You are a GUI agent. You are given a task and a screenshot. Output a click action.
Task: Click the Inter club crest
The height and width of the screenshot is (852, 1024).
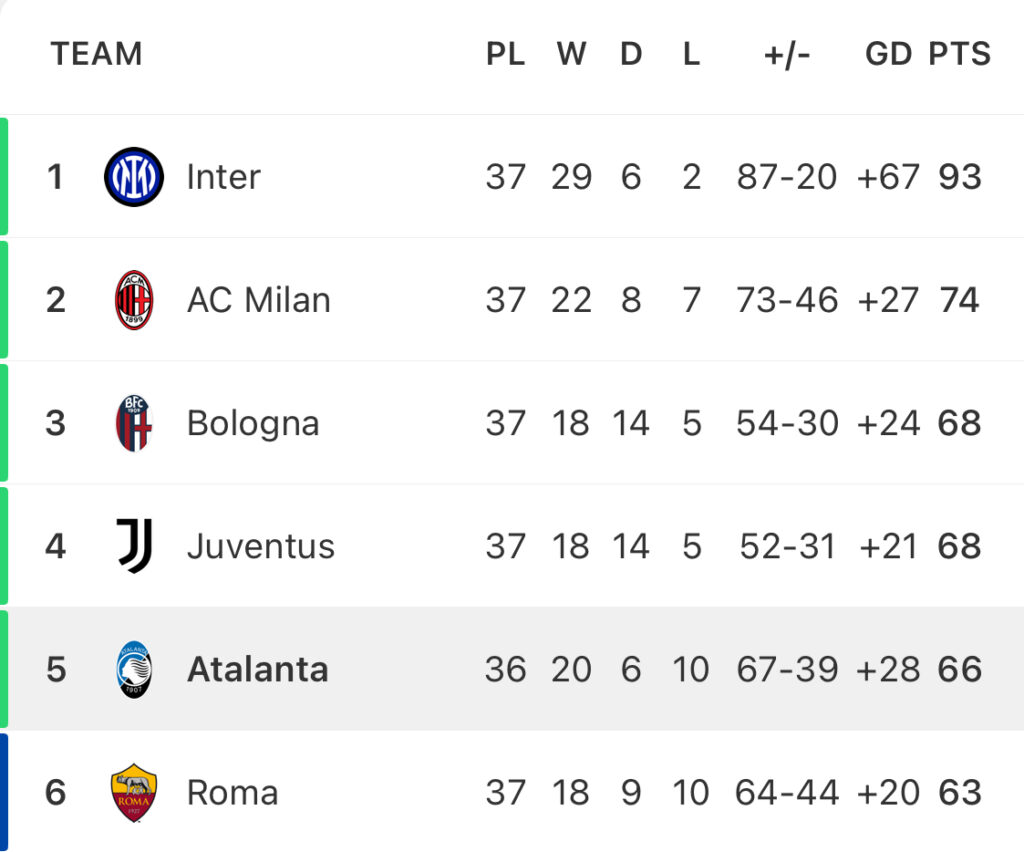click(x=134, y=177)
